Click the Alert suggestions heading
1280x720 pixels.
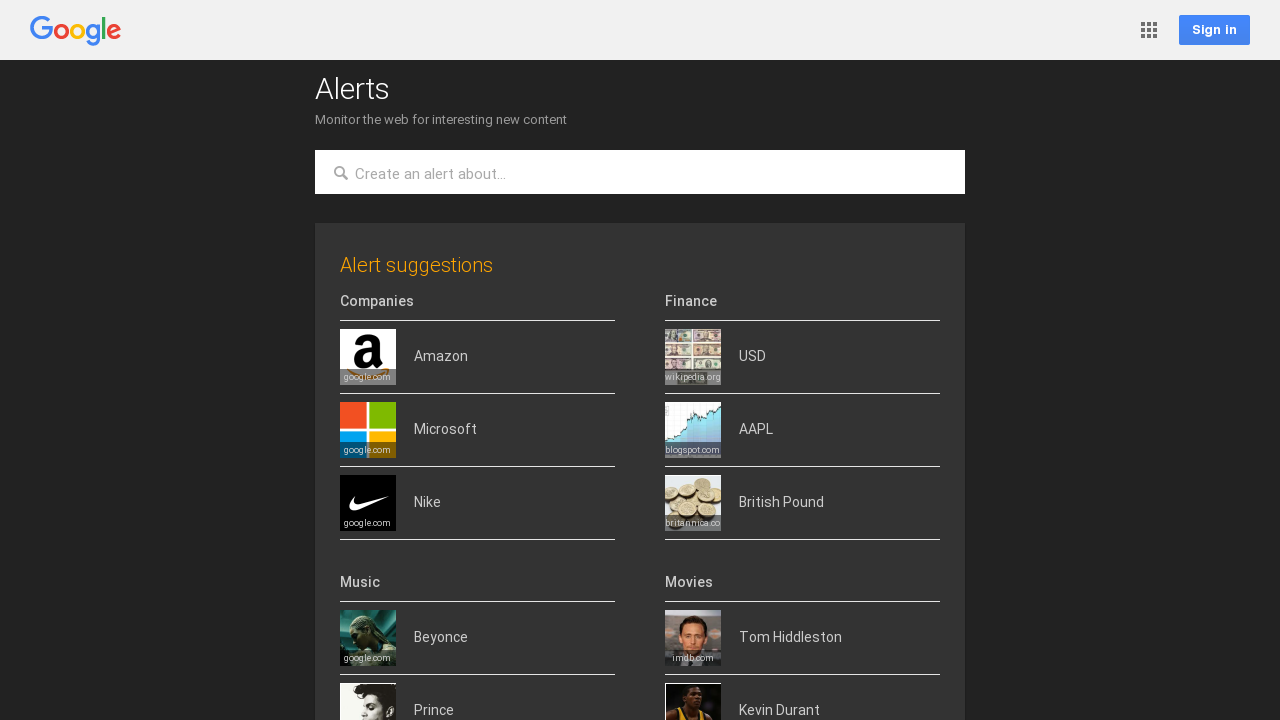point(416,265)
